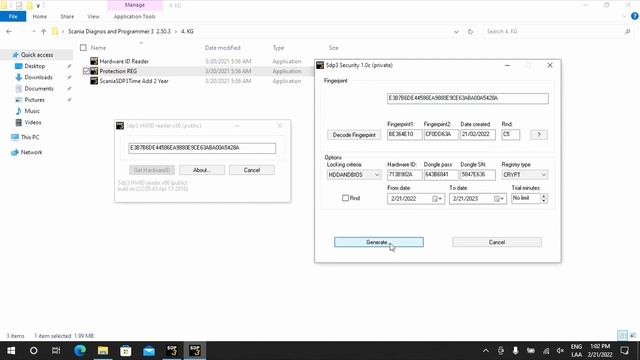The image size is (640, 360).
Task: Open Quick access in navigation pane
Action: click(37, 55)
